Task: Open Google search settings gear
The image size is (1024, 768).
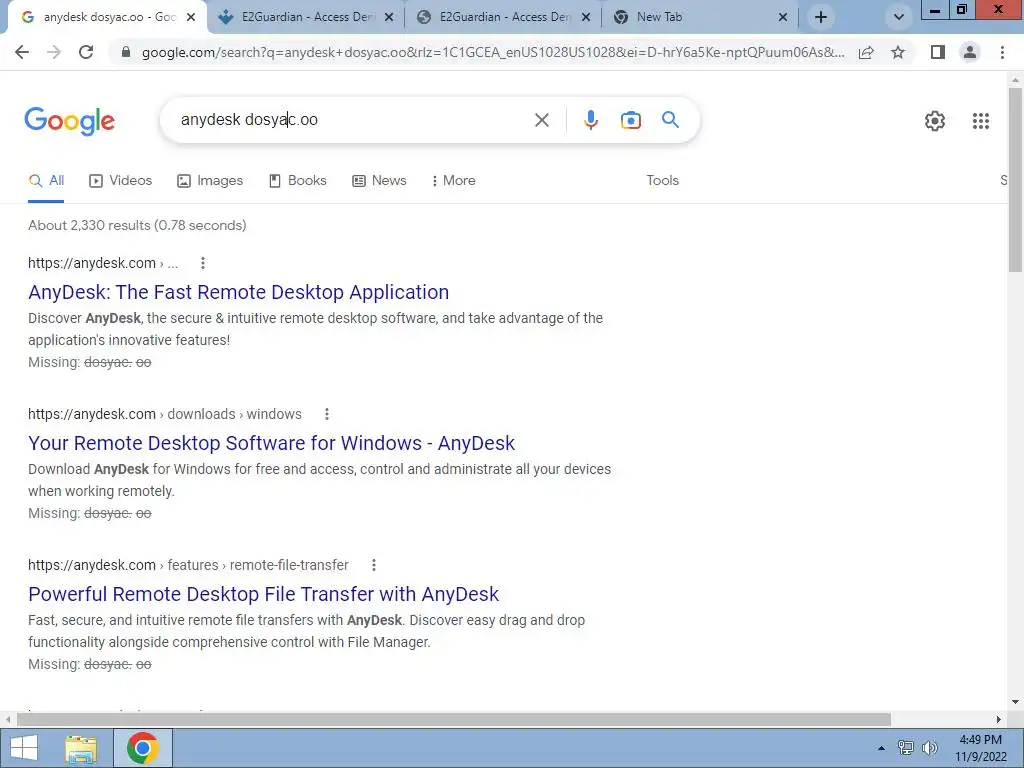Action: tap(935, 121)
